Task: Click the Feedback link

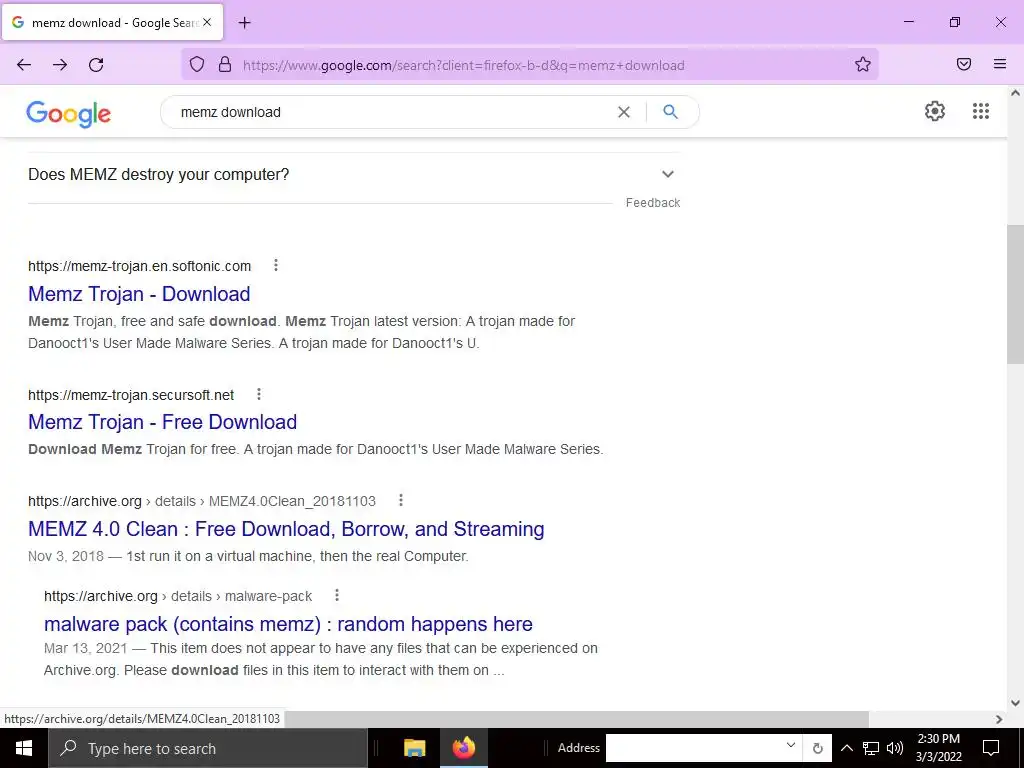Action: [653, 203]
